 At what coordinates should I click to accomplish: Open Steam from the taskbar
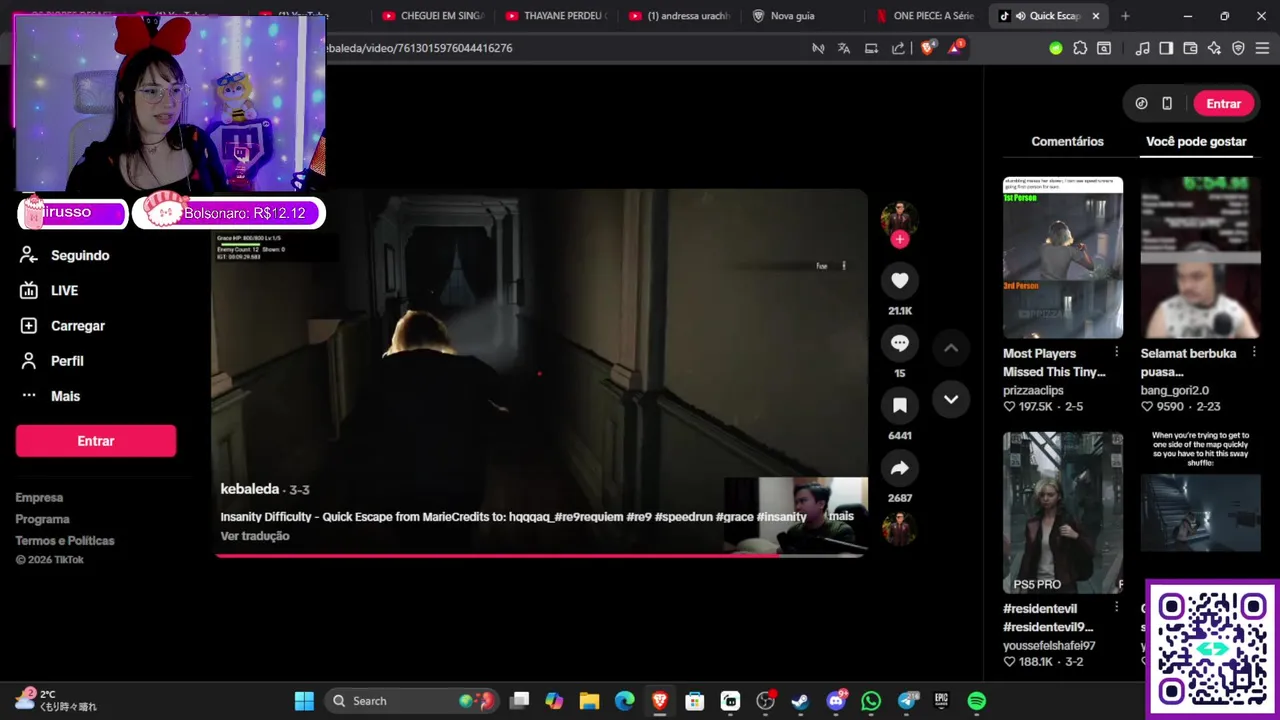[x=800, y=701]
